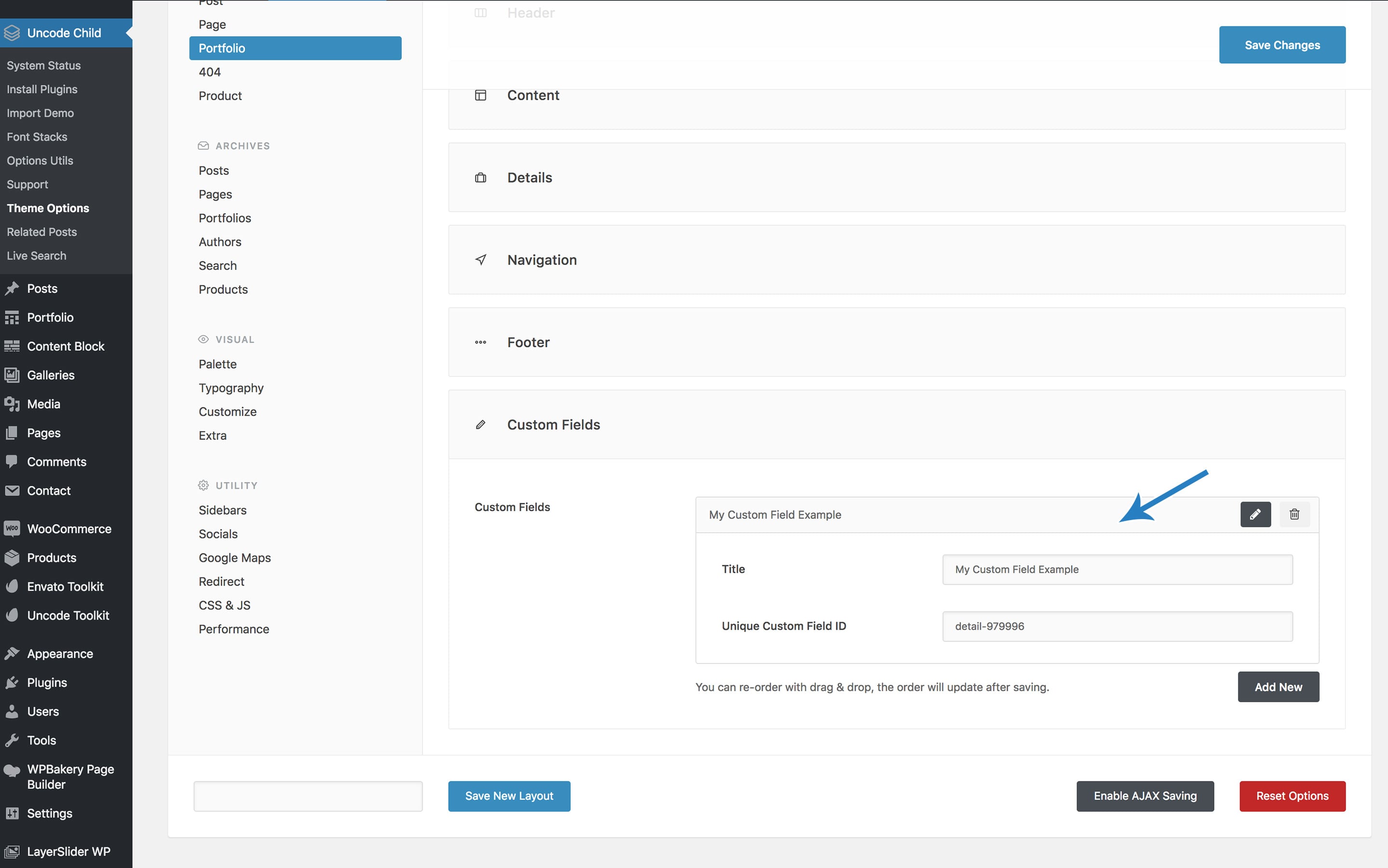Expand the Details section

pos(896,177)
